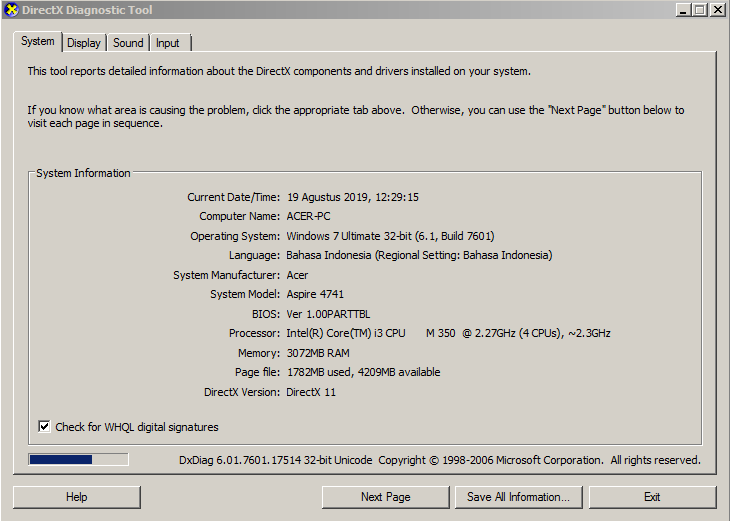Open the Sound tab
730x521 pixels.
tap(128, 43)
